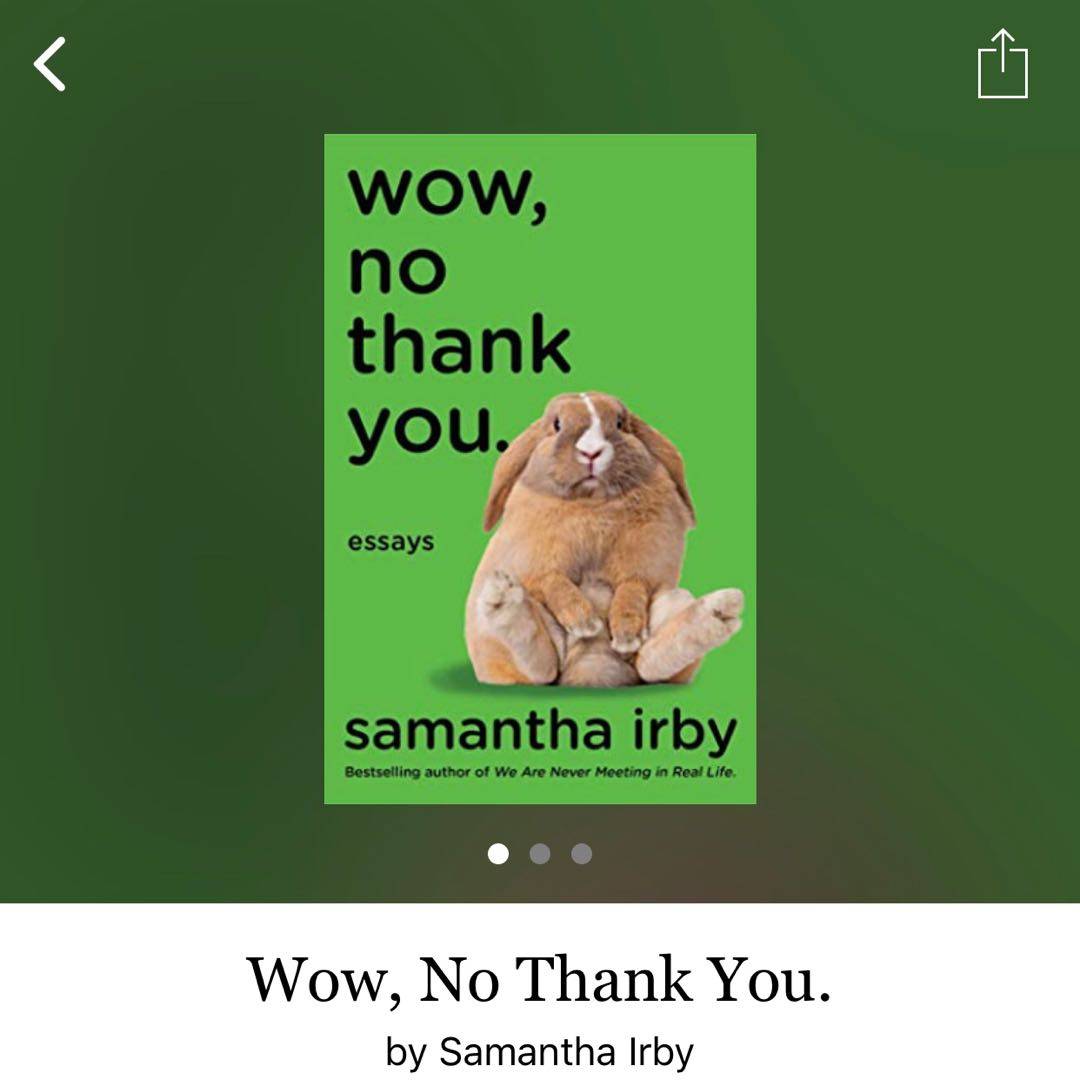This screenshot has width=1080, height=1080.
Task: Tap the back chevron arrow
Action: 50,64
